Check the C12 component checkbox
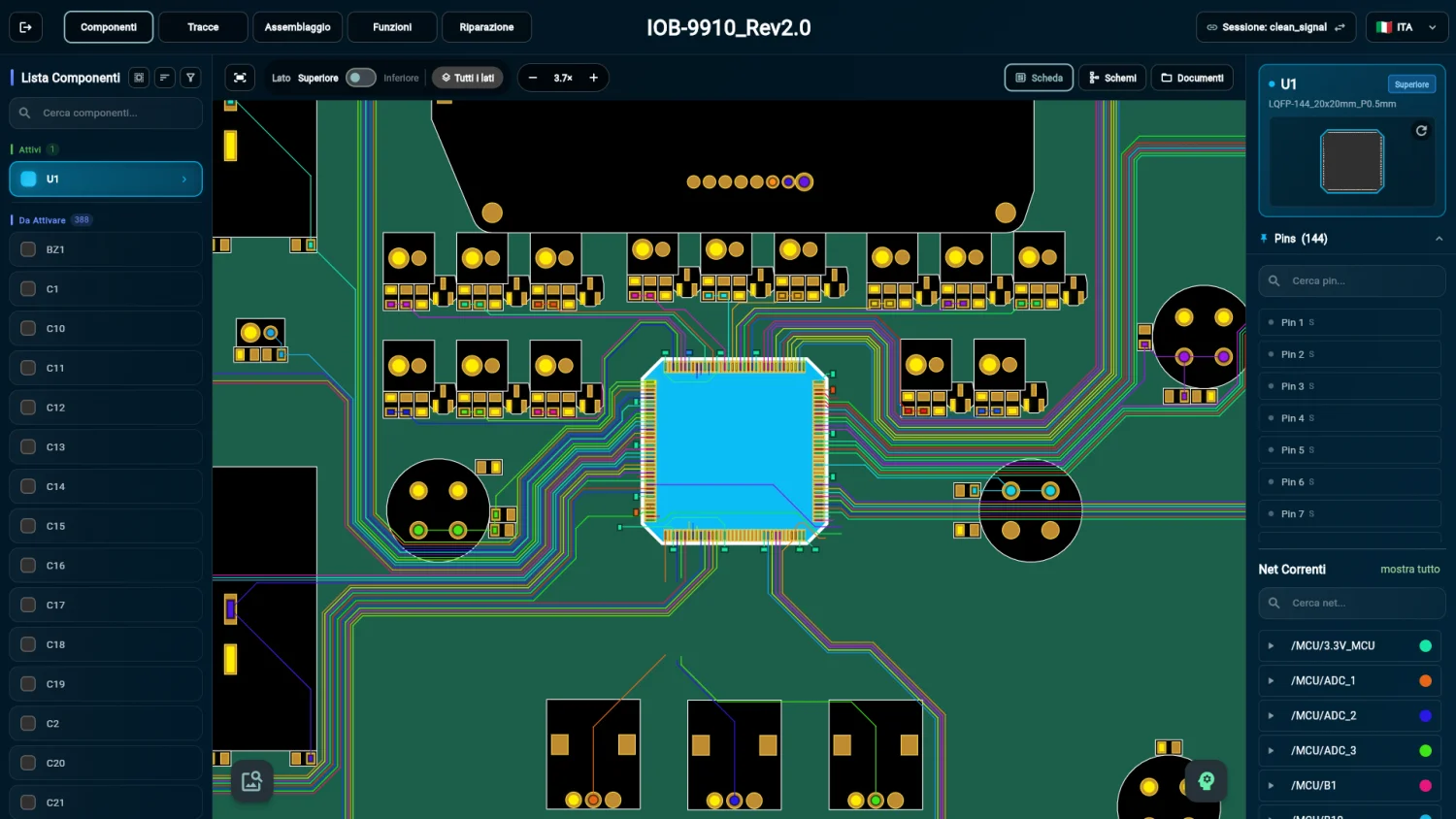1456x819 pixels. [x=28, y=408]
